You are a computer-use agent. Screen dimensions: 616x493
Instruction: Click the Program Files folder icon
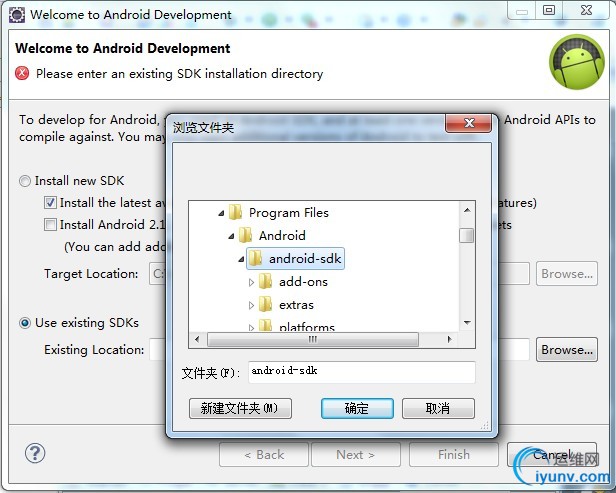pyautogui.click(x=235, y=212)
